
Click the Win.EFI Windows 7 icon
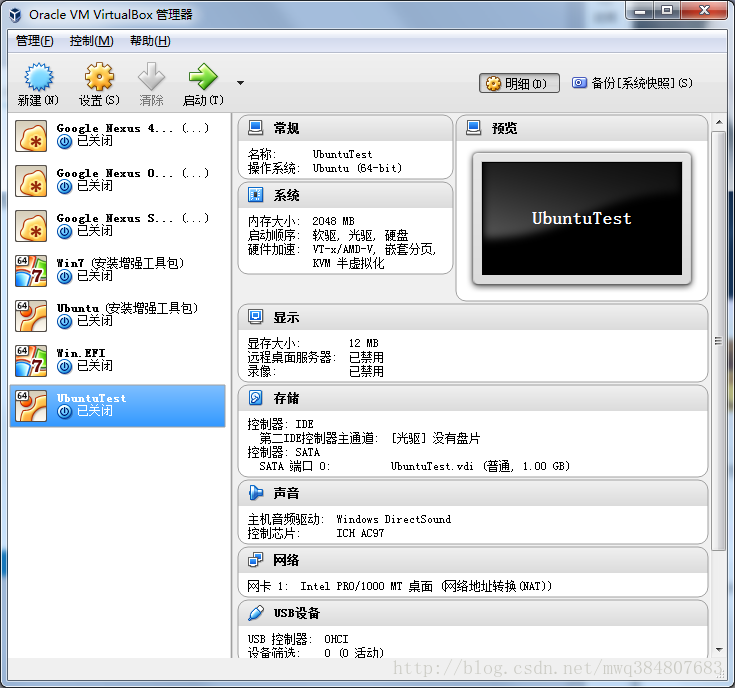[x=31, y=361]
